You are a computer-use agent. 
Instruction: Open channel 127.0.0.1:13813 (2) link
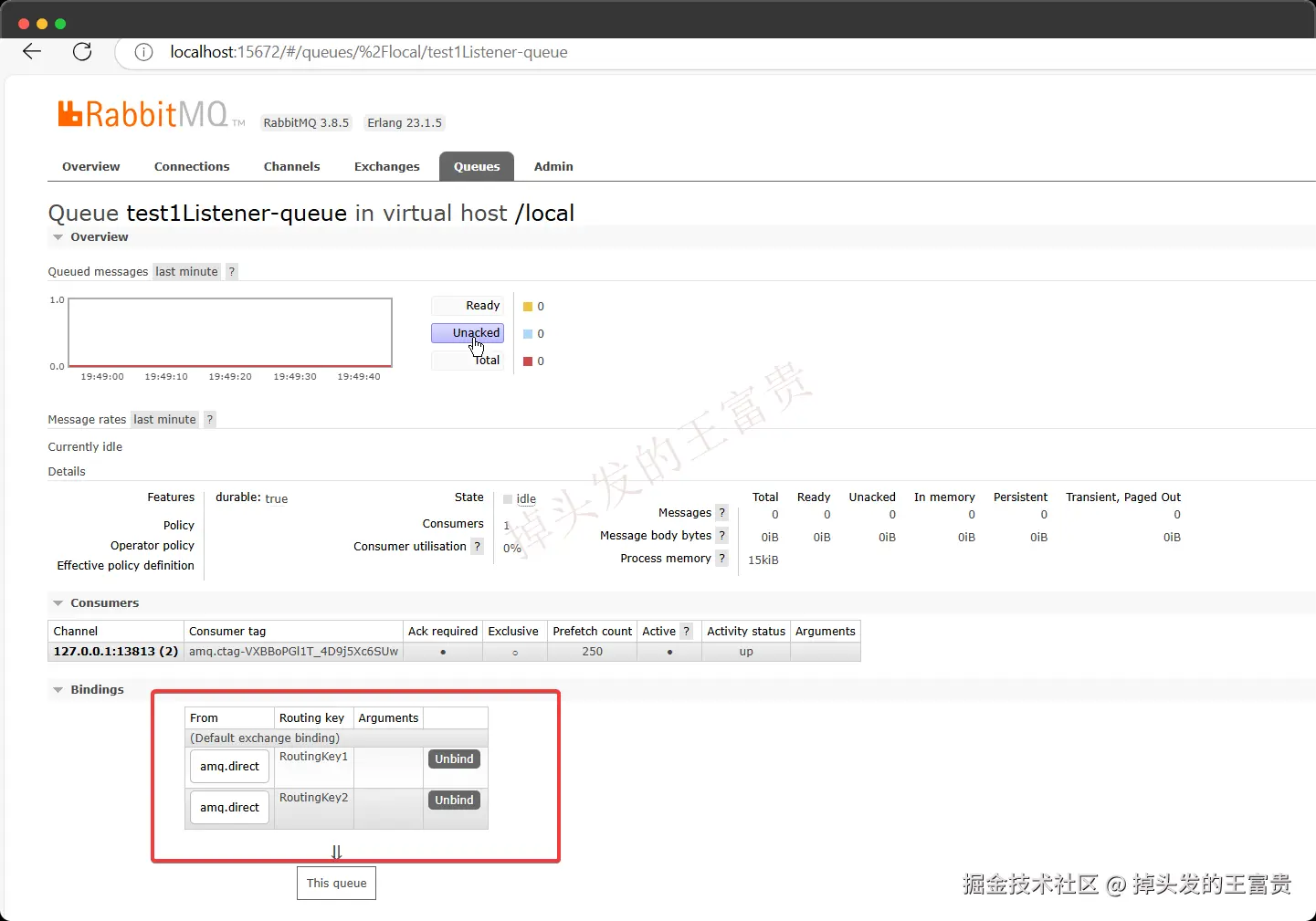[x=116, y=652]
